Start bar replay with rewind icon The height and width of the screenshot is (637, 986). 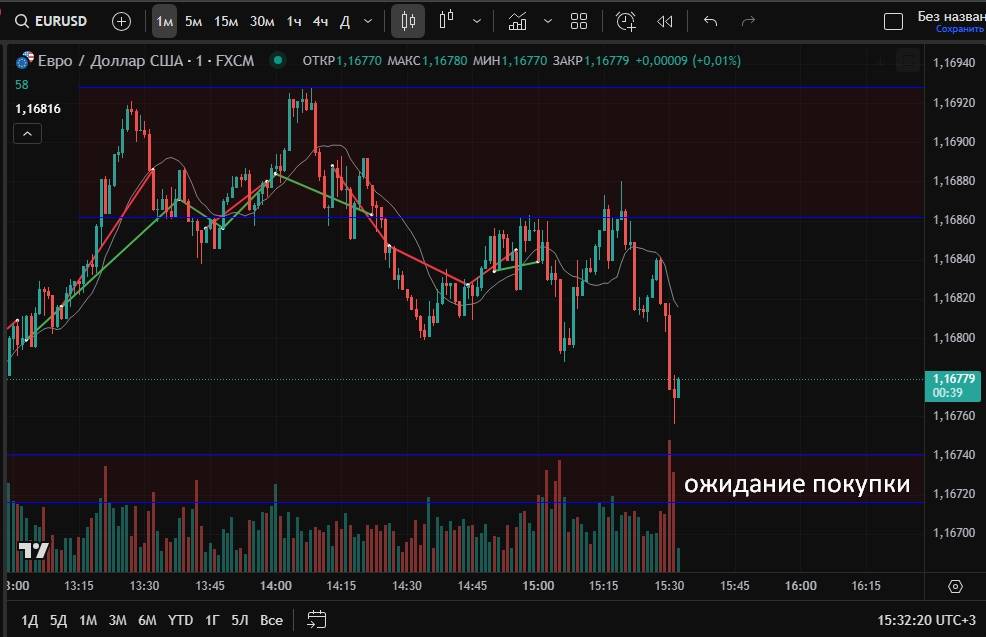(x=665, y=21)
